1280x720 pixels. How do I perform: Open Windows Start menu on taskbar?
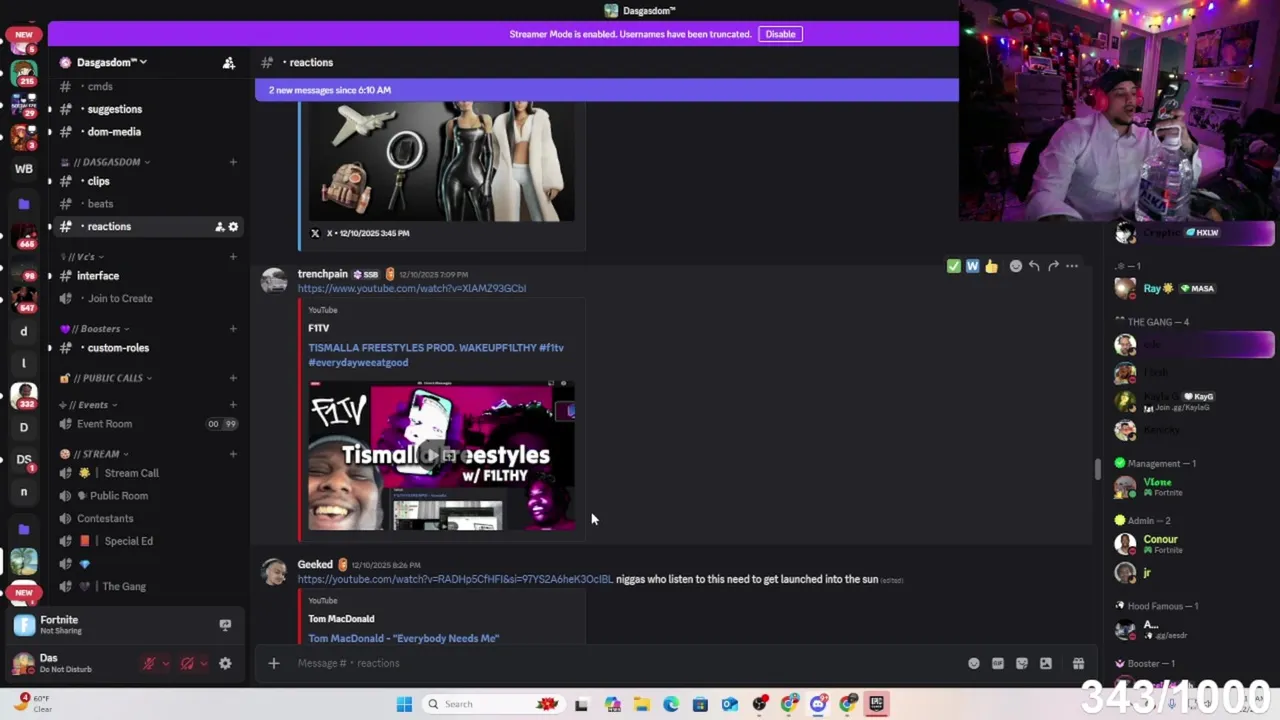404,704
